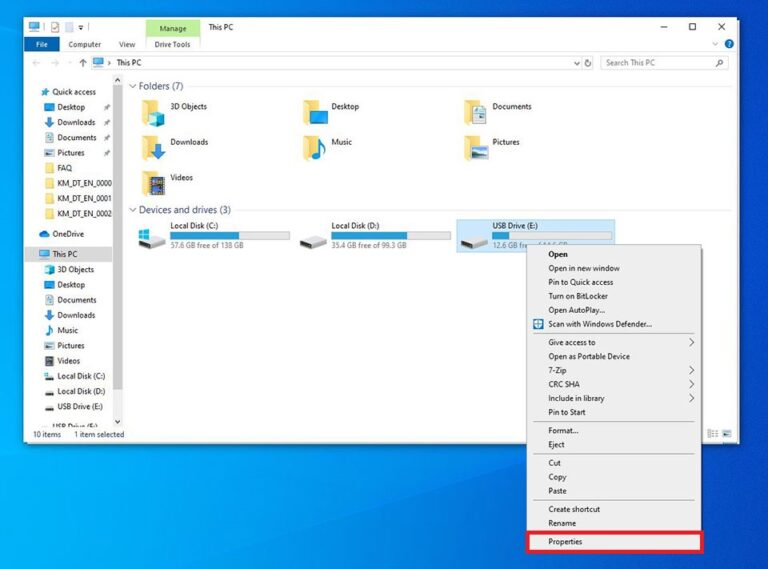Select the Videos folder icon
This screenshot has width=768, height=569.
[153, 184]
